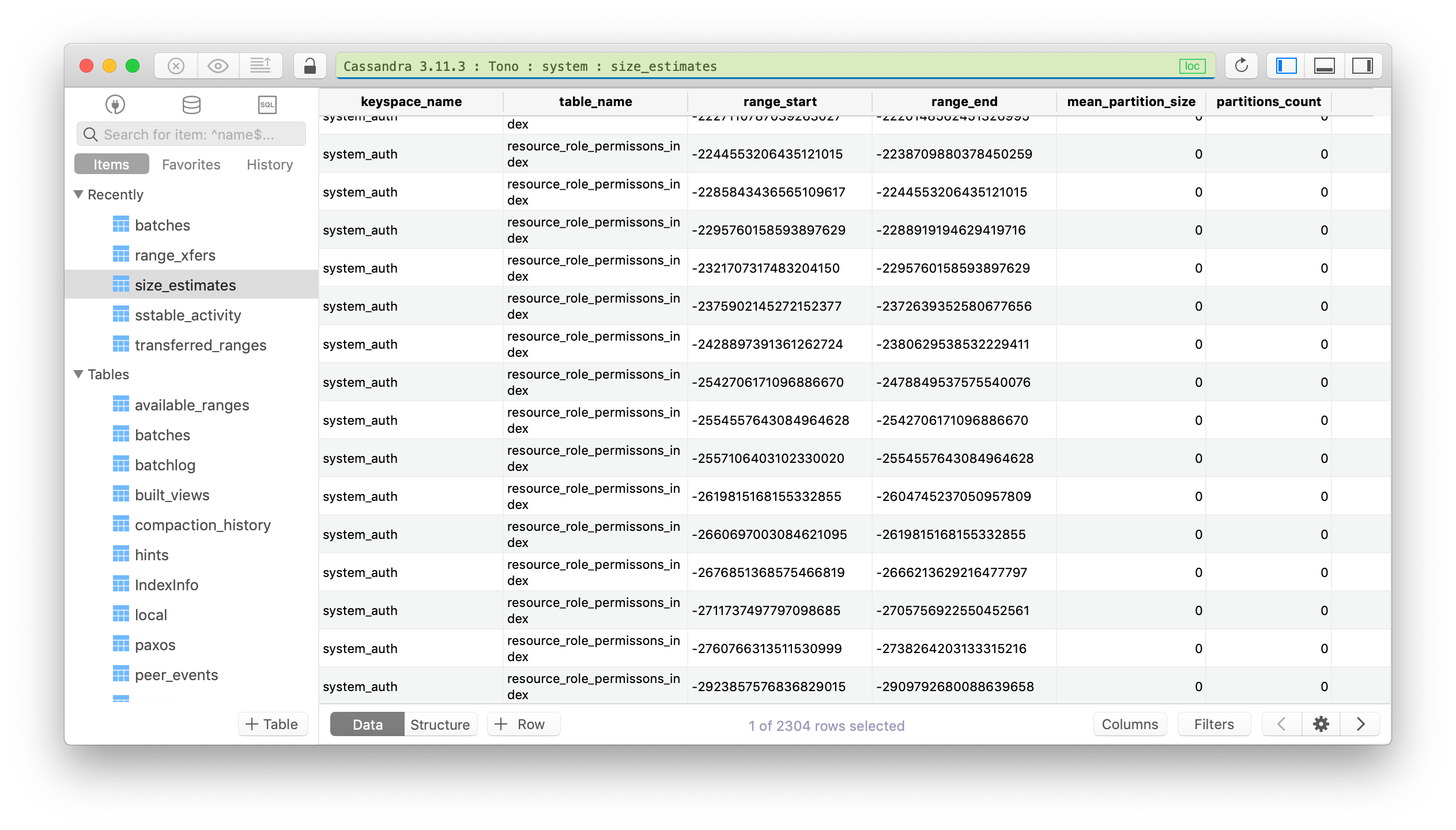Image resolution: width=1456 pixels, height=830 pixels.
Task: Click the right panel layout icon
Action: [x=1363, y=66]
